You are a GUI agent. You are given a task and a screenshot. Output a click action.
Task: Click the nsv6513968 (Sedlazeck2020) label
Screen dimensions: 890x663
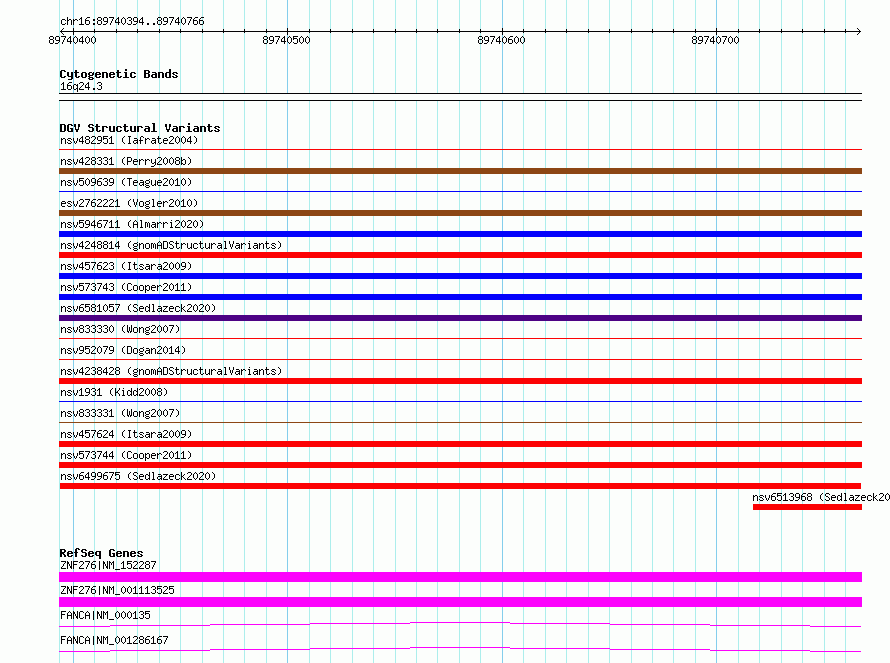(x=821, y=497)
